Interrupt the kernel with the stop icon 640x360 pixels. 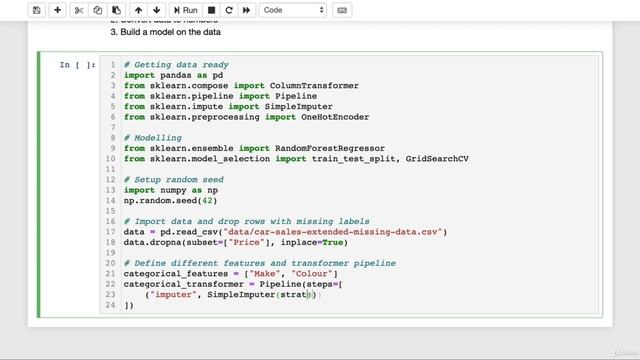tap(211, 10)
